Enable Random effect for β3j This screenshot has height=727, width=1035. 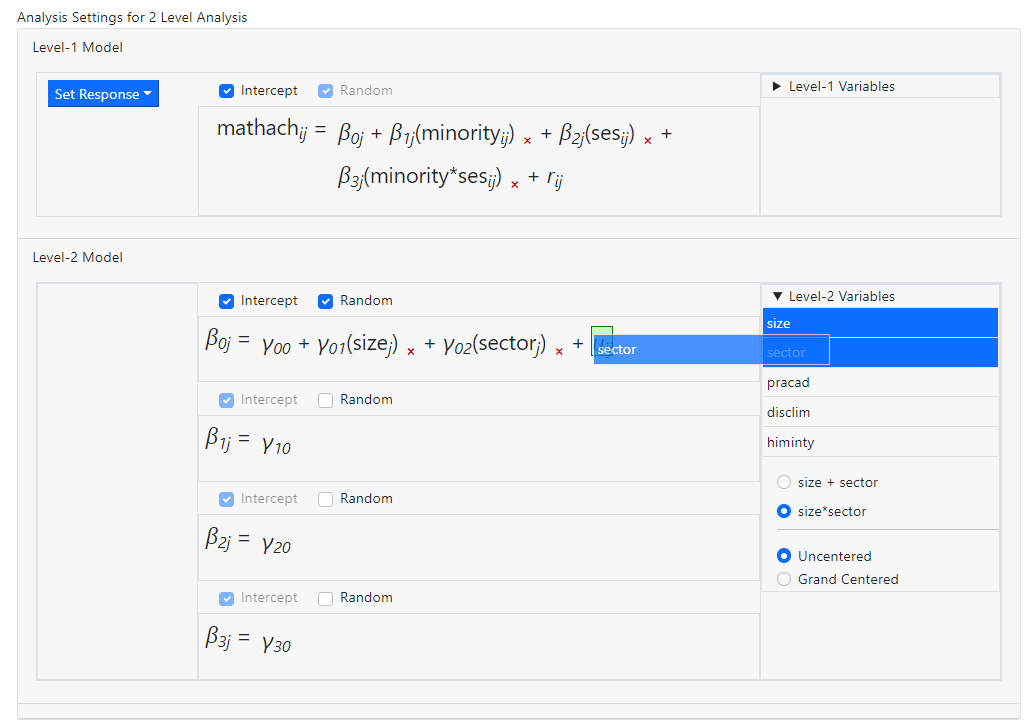325,598
